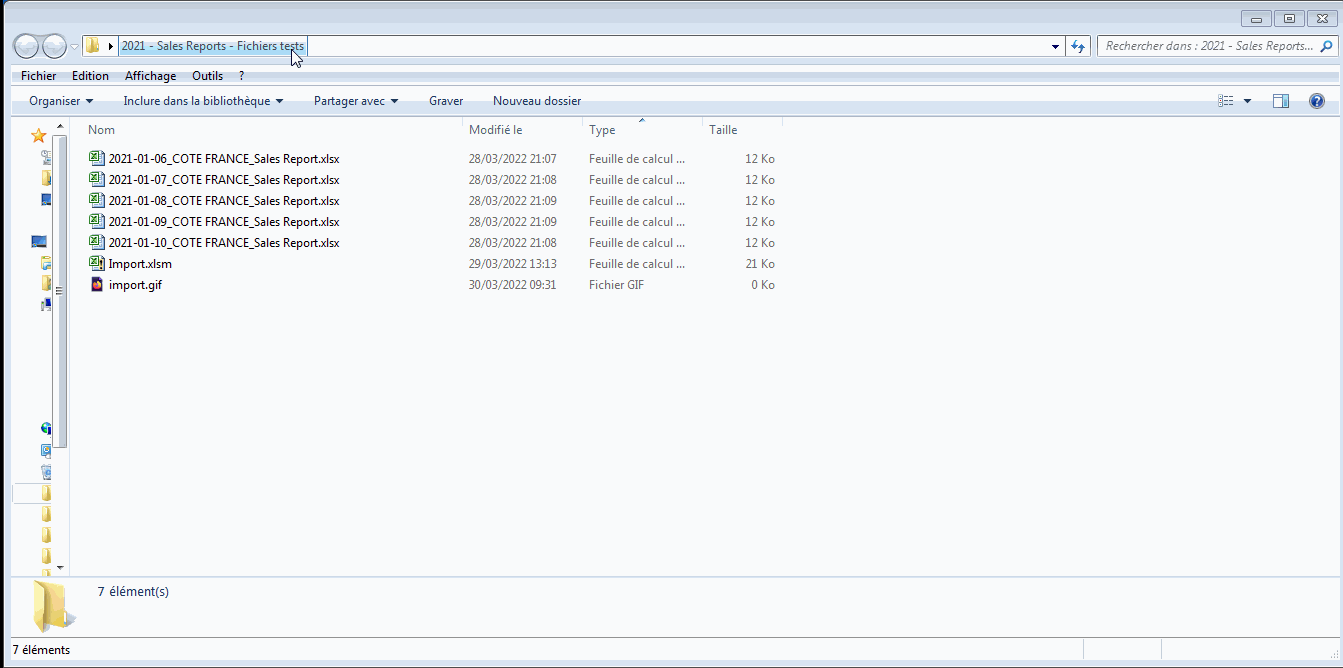This screenshot has width=1343, height=668.
Task: Refresh the folder view
Action: tap(1078, 46)
